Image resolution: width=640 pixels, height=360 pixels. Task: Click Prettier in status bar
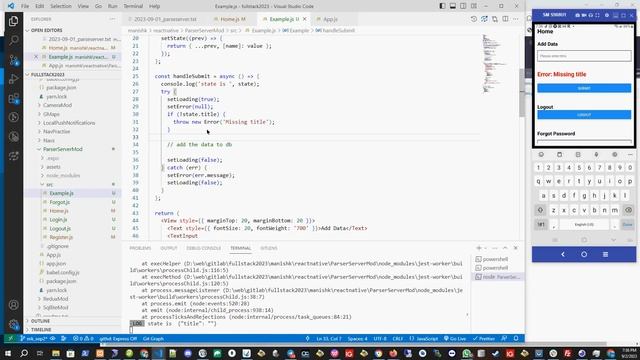pos(484,339)
